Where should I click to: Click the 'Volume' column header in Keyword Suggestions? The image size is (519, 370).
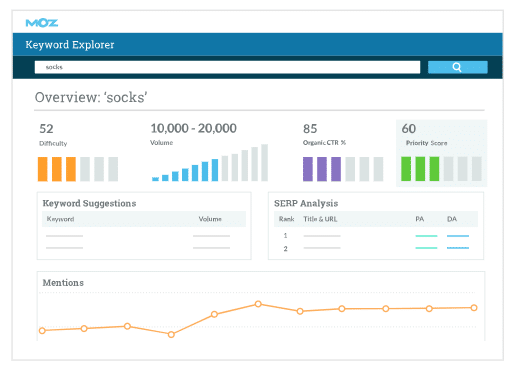210,219
